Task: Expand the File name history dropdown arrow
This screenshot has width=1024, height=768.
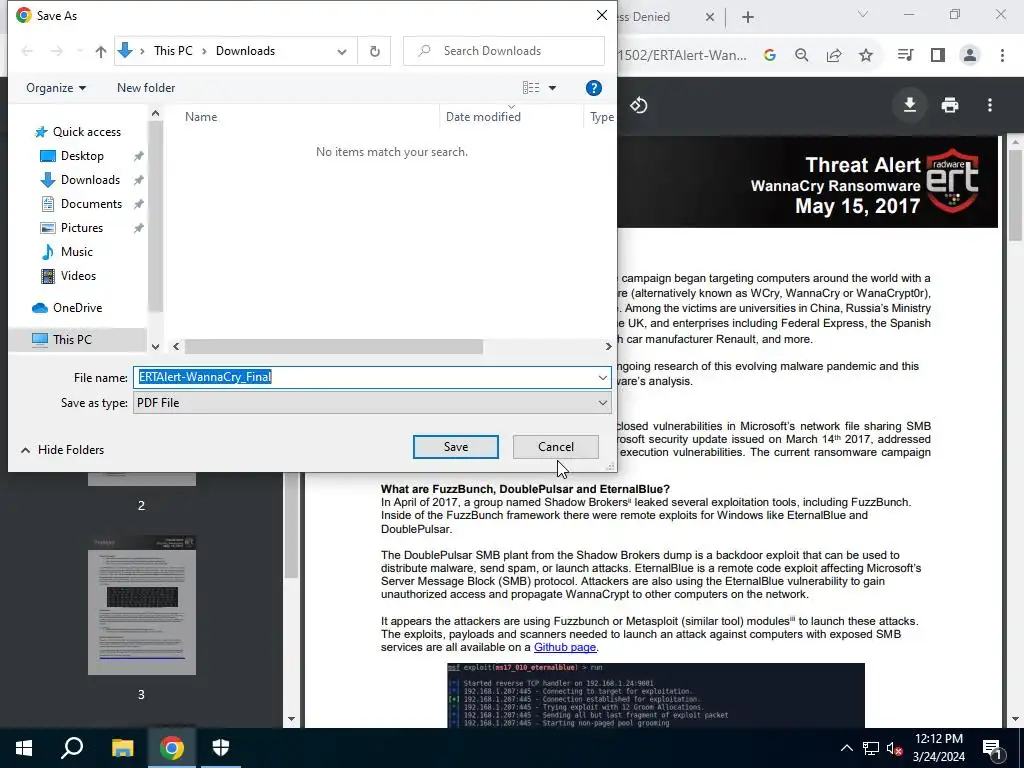Action: [x=602, y=377]
